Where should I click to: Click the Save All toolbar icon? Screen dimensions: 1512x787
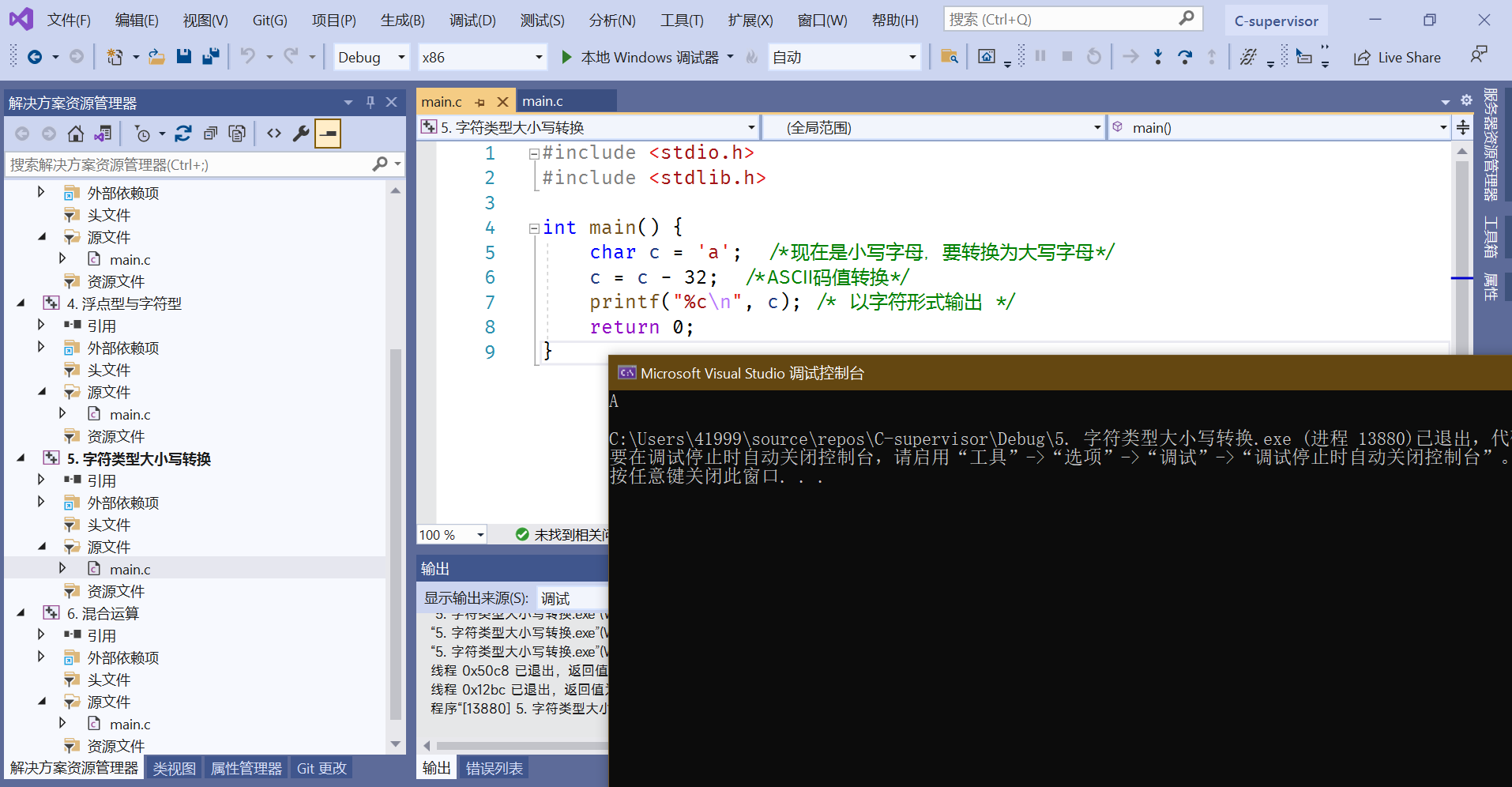pos(210,57)
